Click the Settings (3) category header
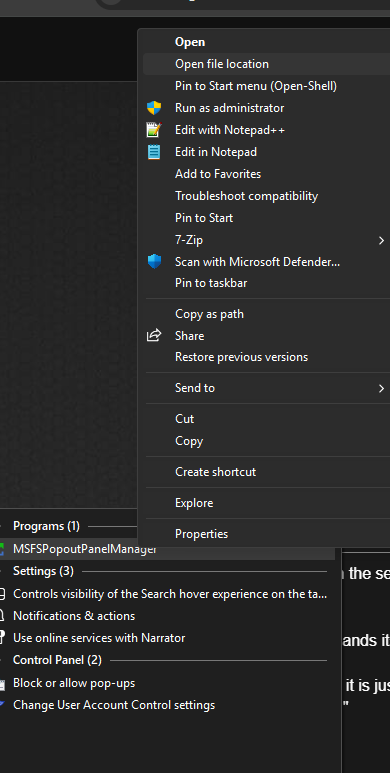The image size is (390, 773). coord(43,571)
